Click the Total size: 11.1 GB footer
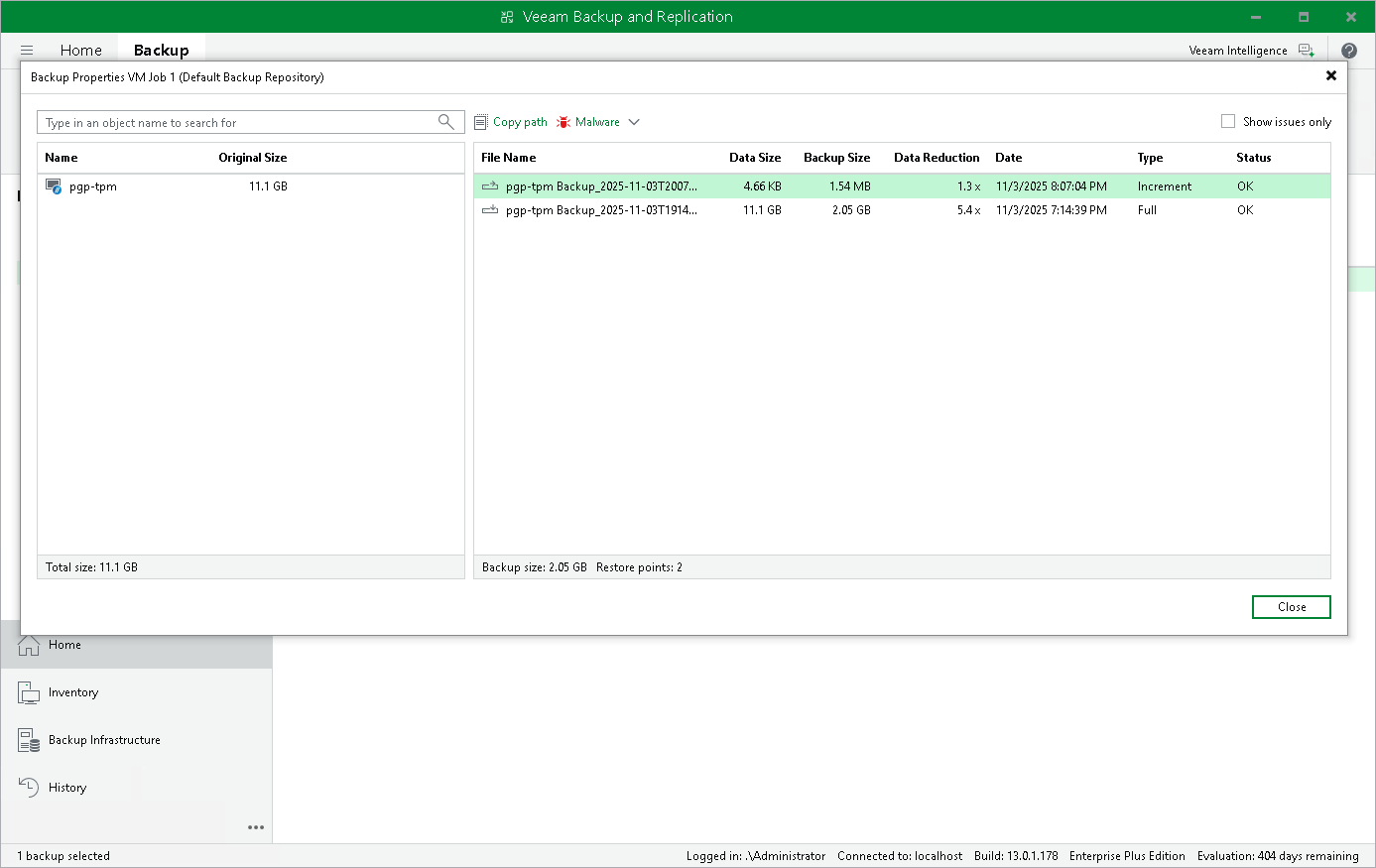Viewport: 1376px width, 868px height. (x=91, y=567)
